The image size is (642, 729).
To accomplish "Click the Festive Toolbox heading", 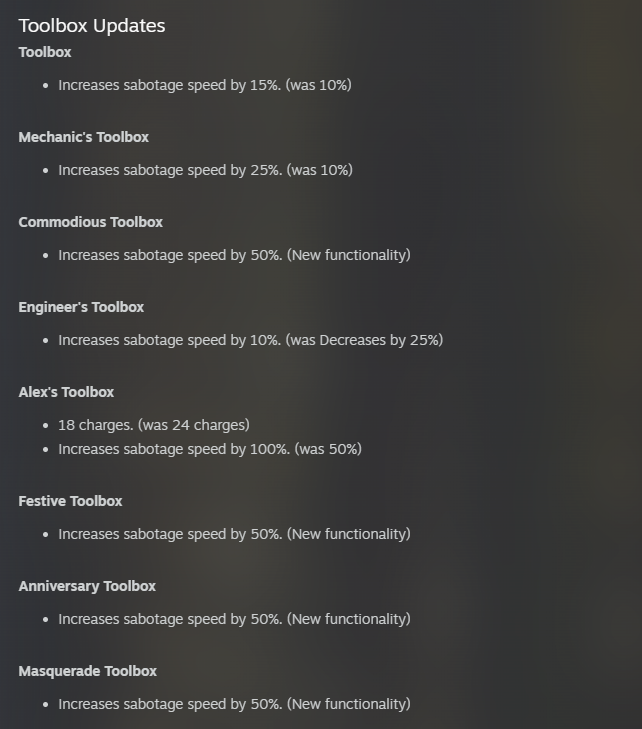I will click(70, 501).
